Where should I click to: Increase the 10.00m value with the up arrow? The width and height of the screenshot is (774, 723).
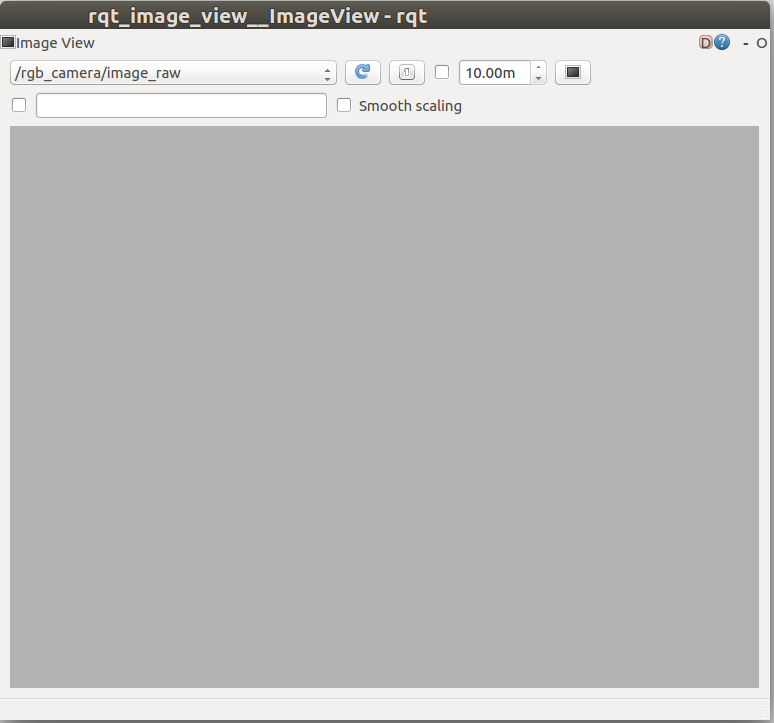pyautogui.click(x=538, y=68)
